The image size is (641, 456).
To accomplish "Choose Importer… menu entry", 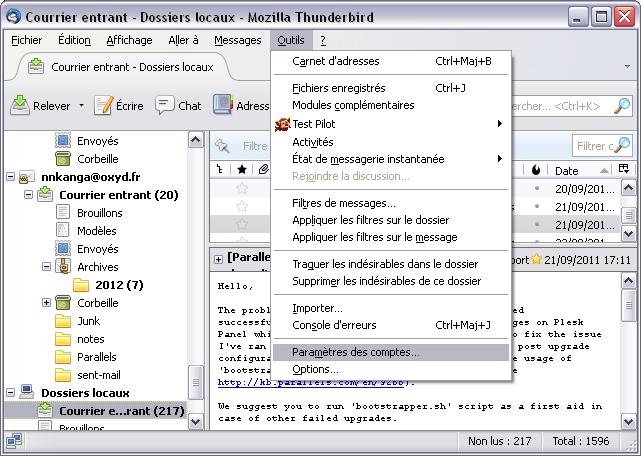I will [391, 308].
